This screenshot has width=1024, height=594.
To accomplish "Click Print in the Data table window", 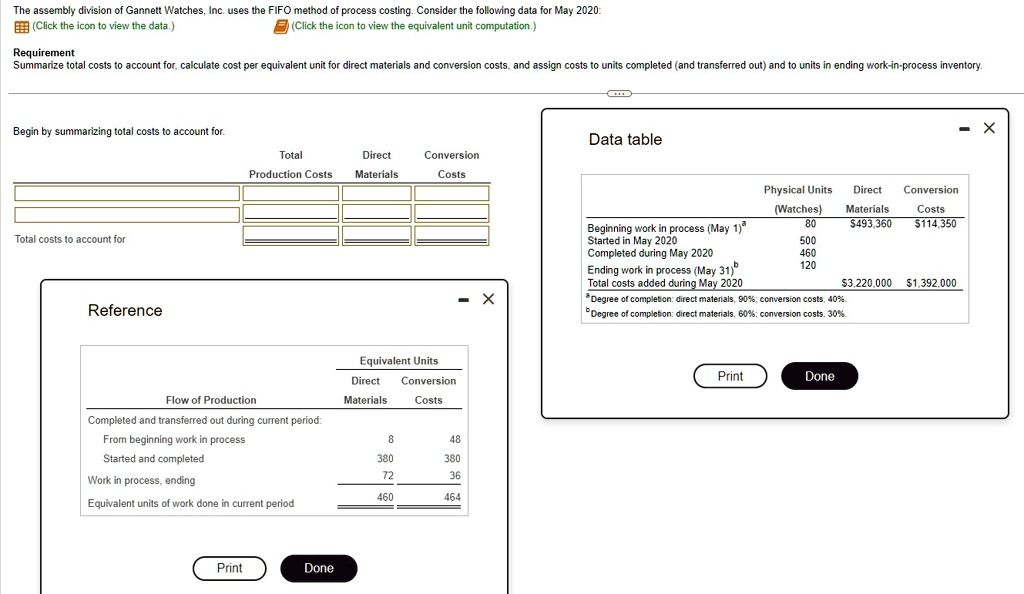I will 729,376.
